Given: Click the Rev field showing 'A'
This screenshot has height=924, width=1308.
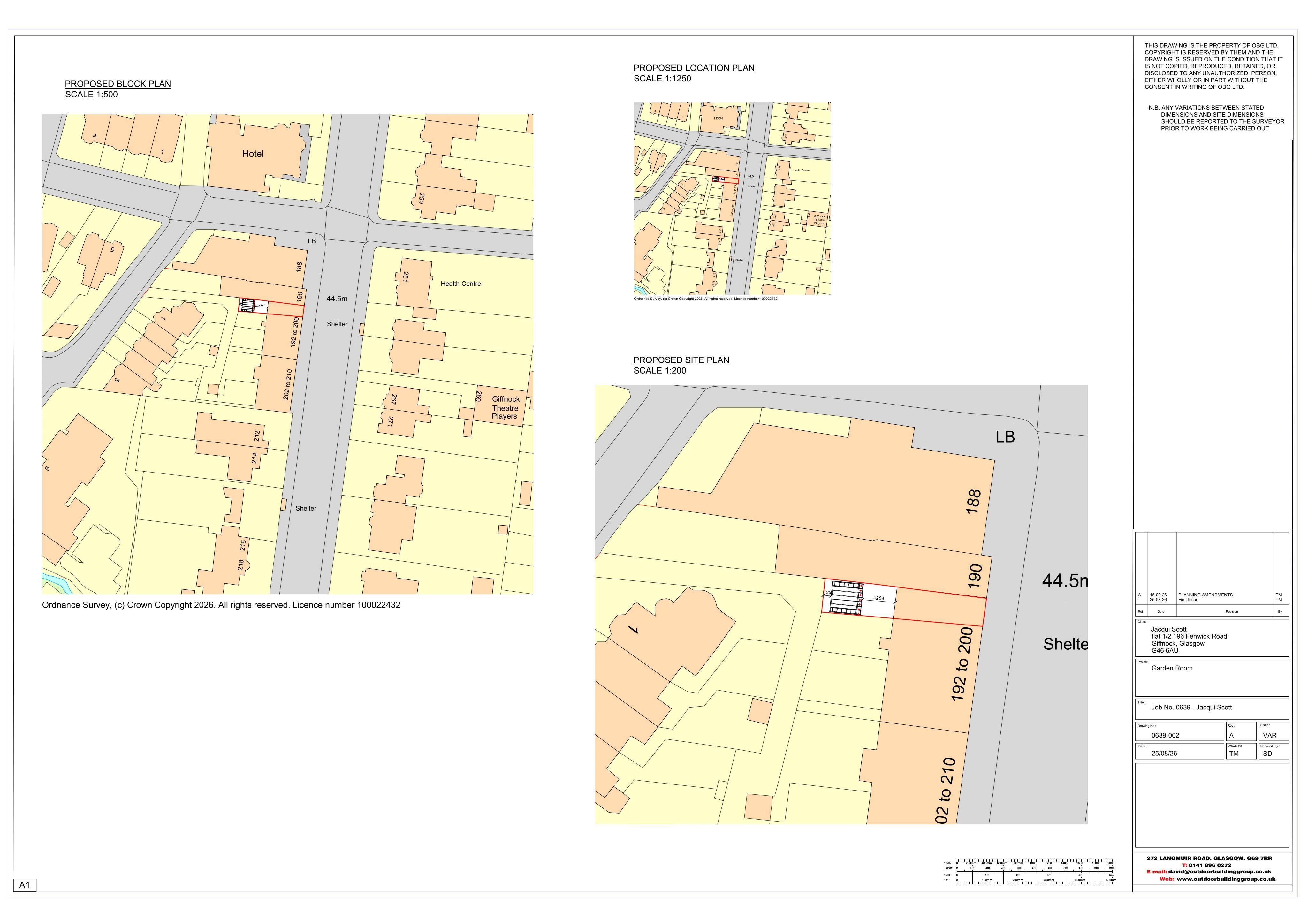Looking at the screenshot, I should pos(1241,731).
